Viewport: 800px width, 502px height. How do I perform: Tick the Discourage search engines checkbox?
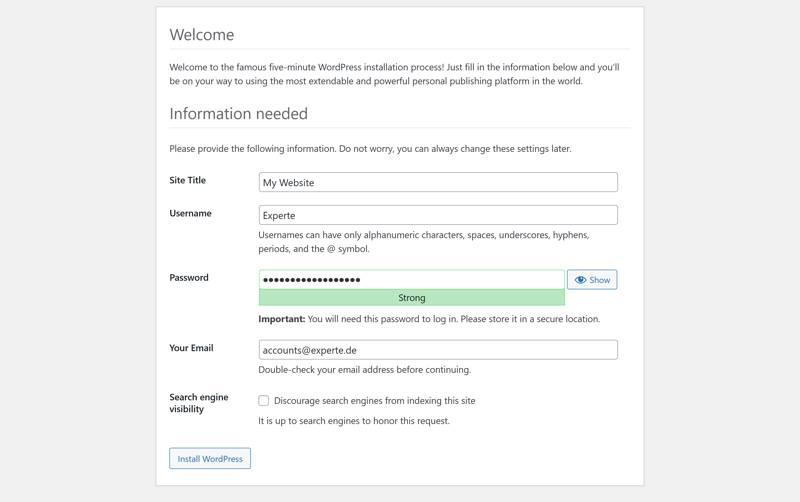coord(264,401)
